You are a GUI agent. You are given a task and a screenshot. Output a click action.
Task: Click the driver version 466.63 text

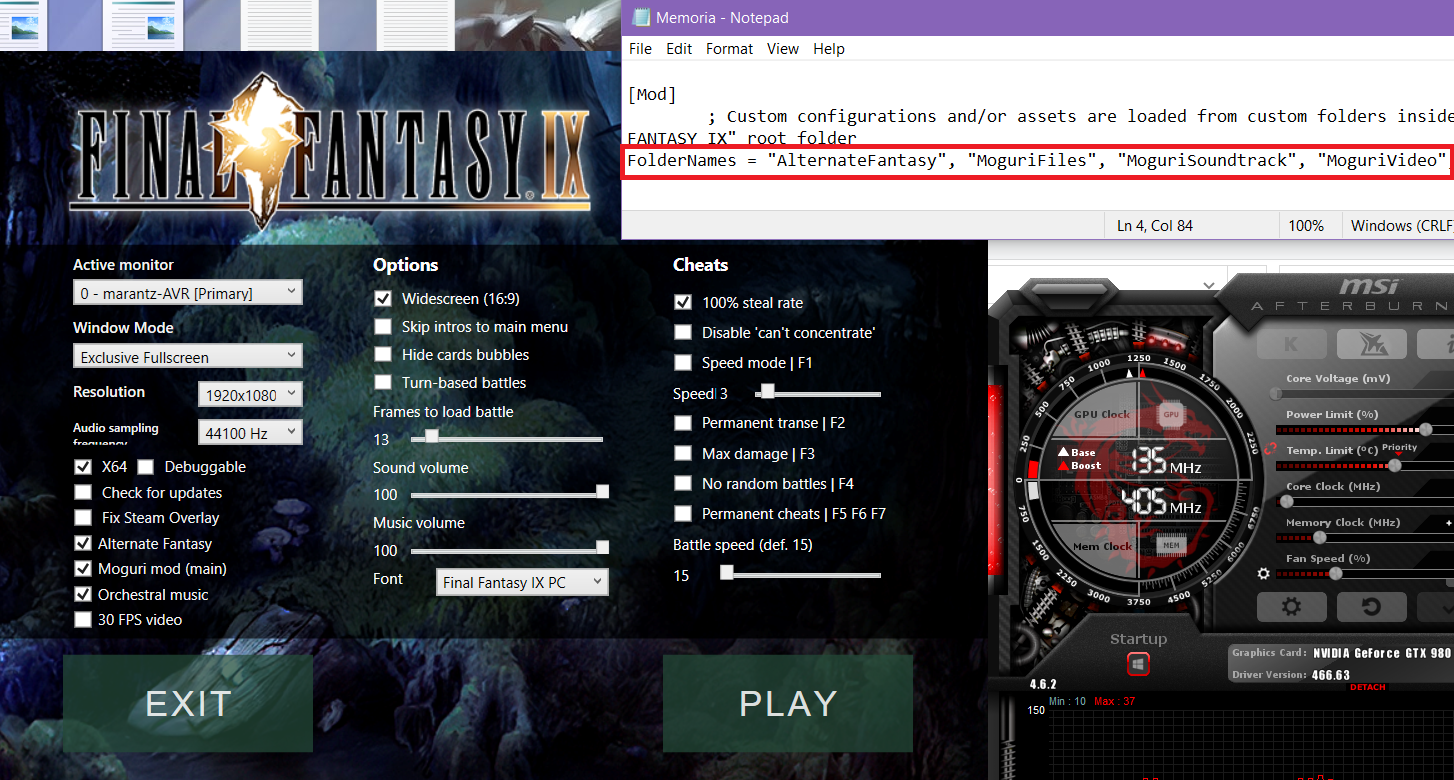click(x=1330, y=675)
